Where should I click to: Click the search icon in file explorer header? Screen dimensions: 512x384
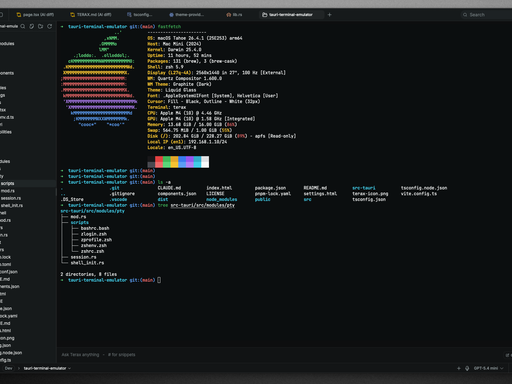point(23,26)
